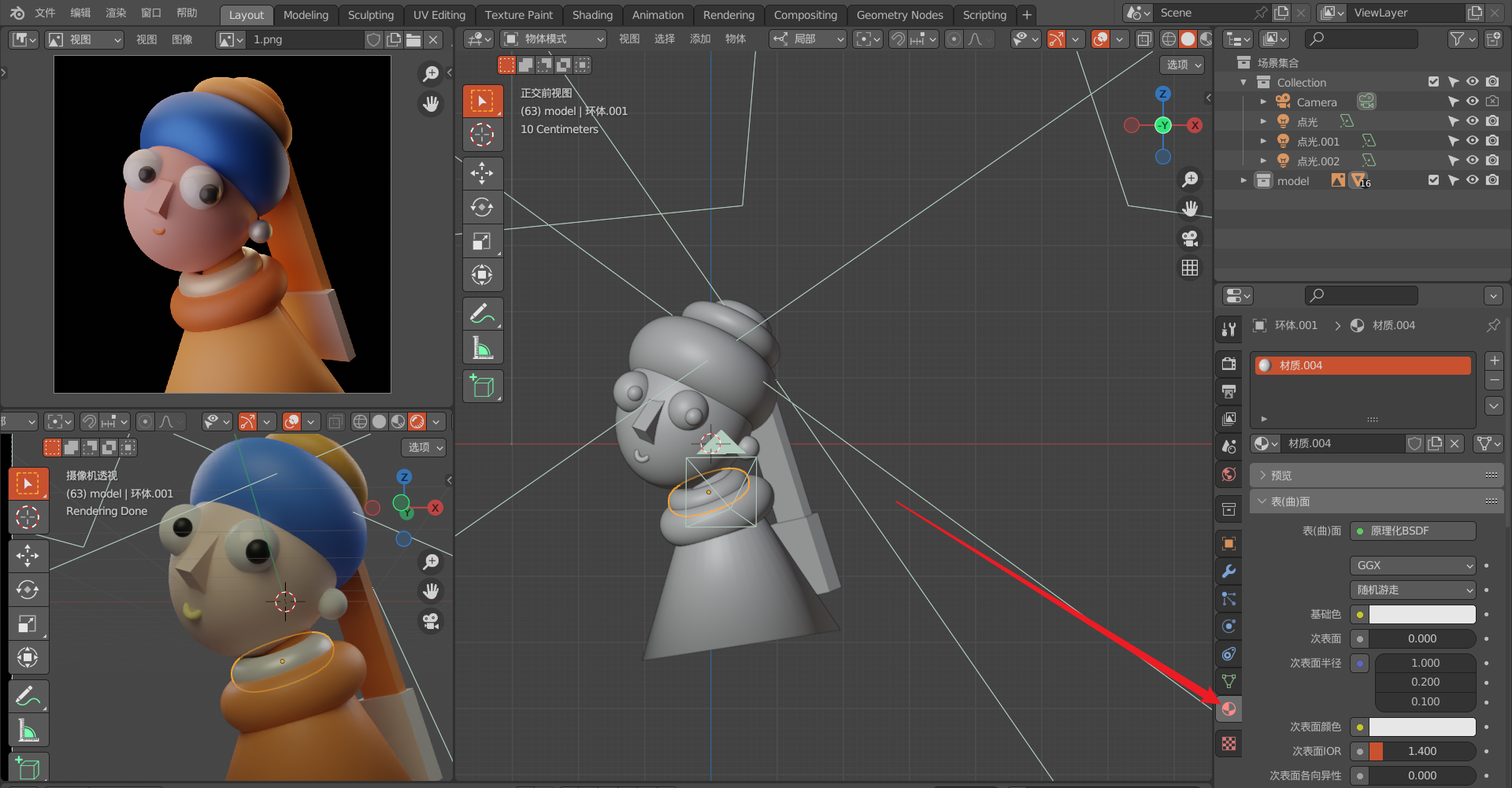Expand the Camera item in outliner
Screen dimensions: 1512x788
click(1263, 102)
